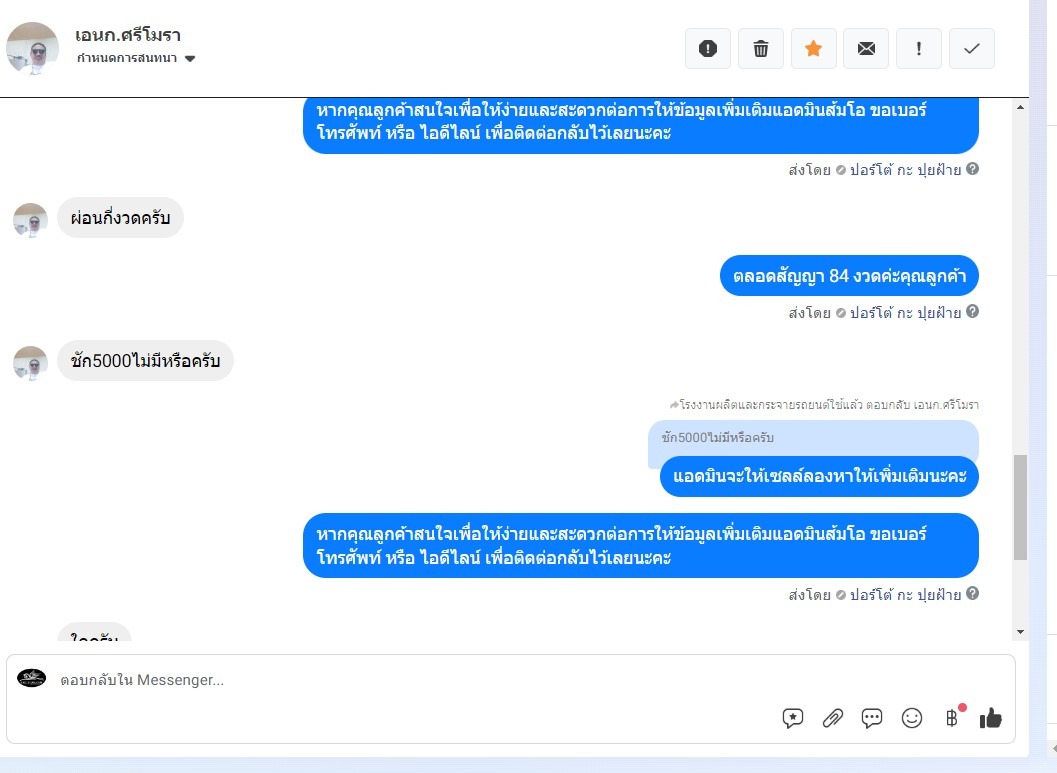Click the page avatar beside reply box
Viewport: 1057px width, 773px height.
pyautogui.click(x=32, y=678)
